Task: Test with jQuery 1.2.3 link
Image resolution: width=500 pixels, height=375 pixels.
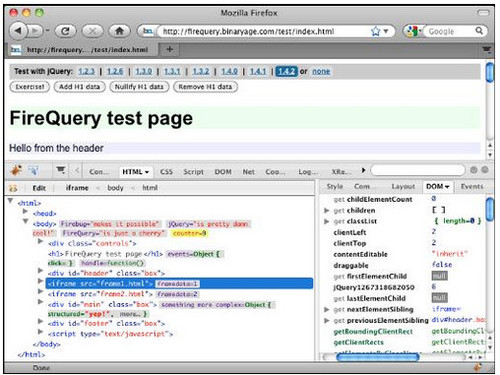Action: [x=86, y=71]
